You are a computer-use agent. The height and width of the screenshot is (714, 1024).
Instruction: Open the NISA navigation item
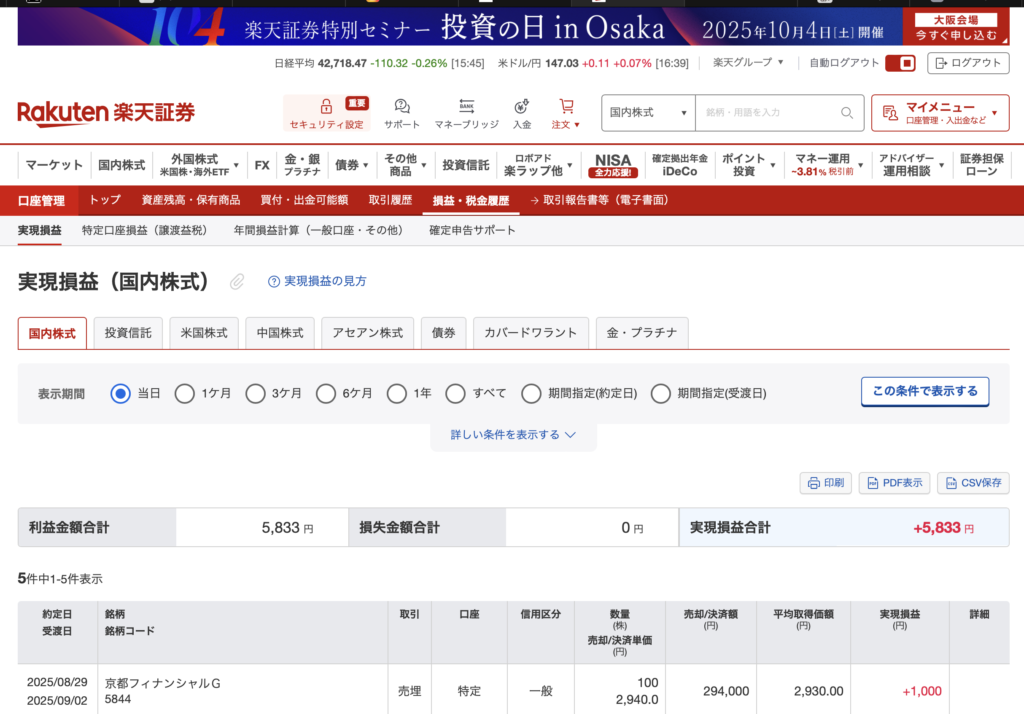coord(613,165)
